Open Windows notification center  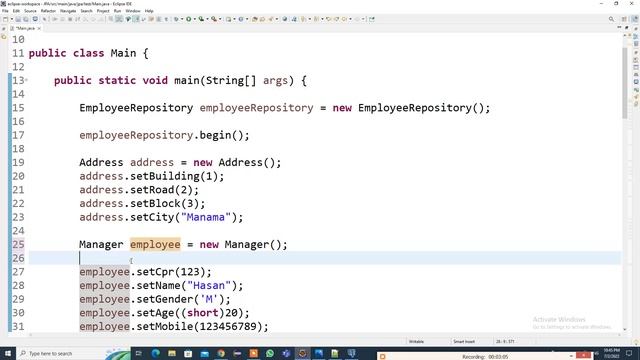pos(629,353)
